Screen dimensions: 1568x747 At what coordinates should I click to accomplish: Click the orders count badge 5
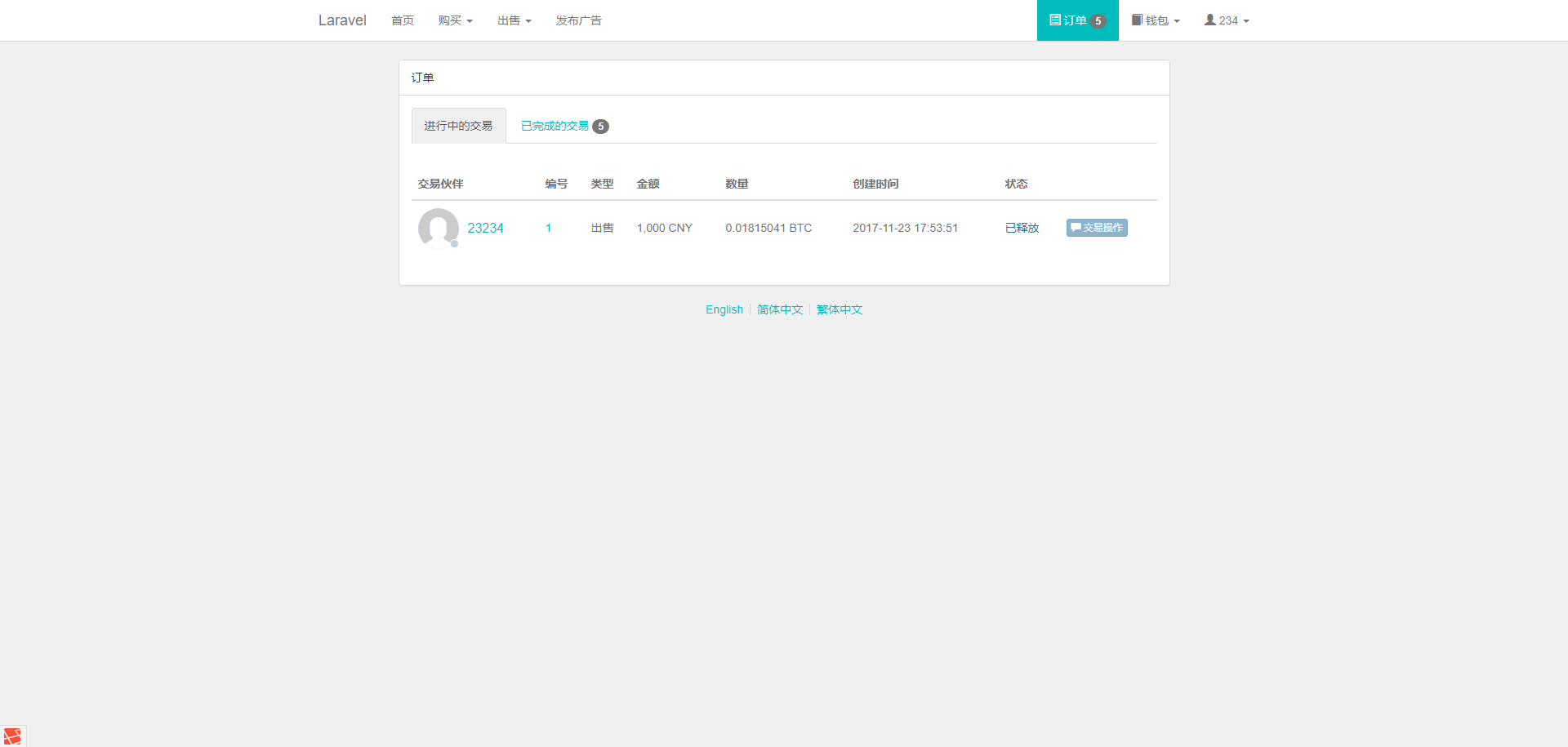[1098, 21]
